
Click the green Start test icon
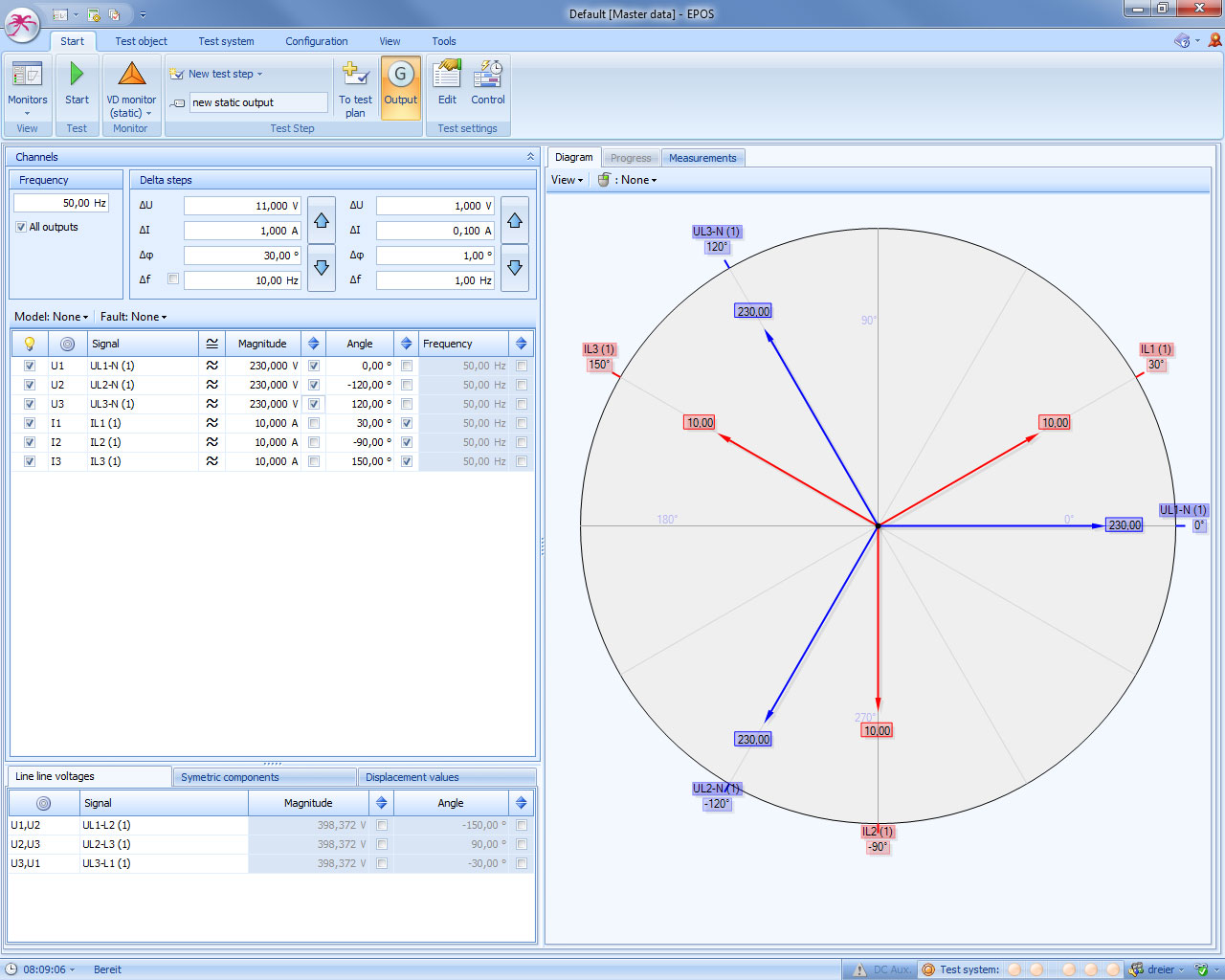[77, 75]
